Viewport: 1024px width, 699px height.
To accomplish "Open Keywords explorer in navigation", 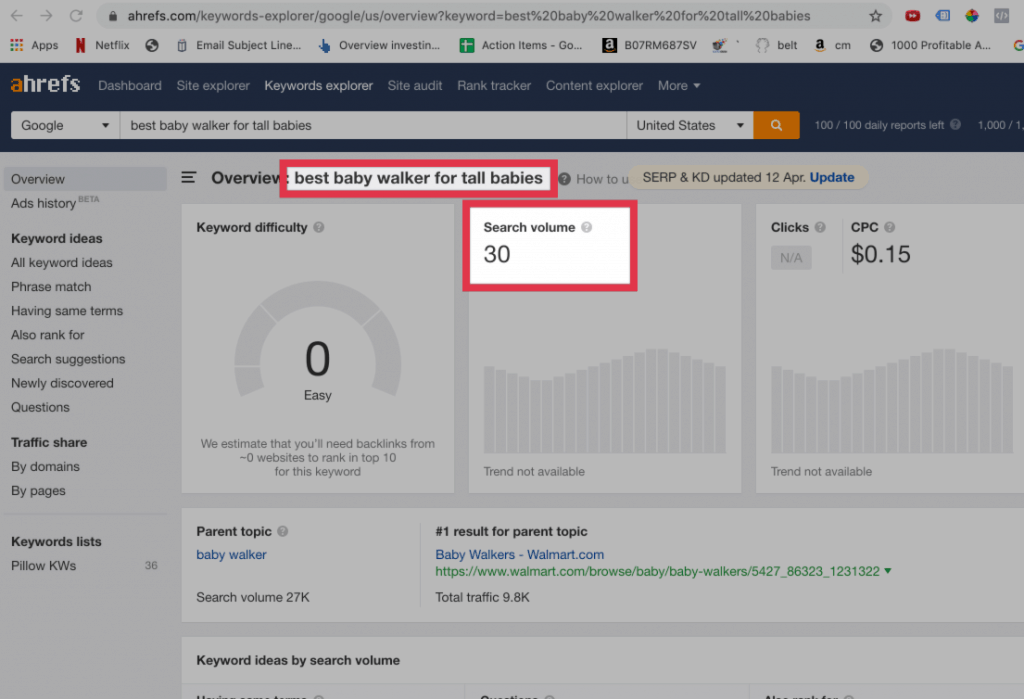I will [x=319, y=86].
